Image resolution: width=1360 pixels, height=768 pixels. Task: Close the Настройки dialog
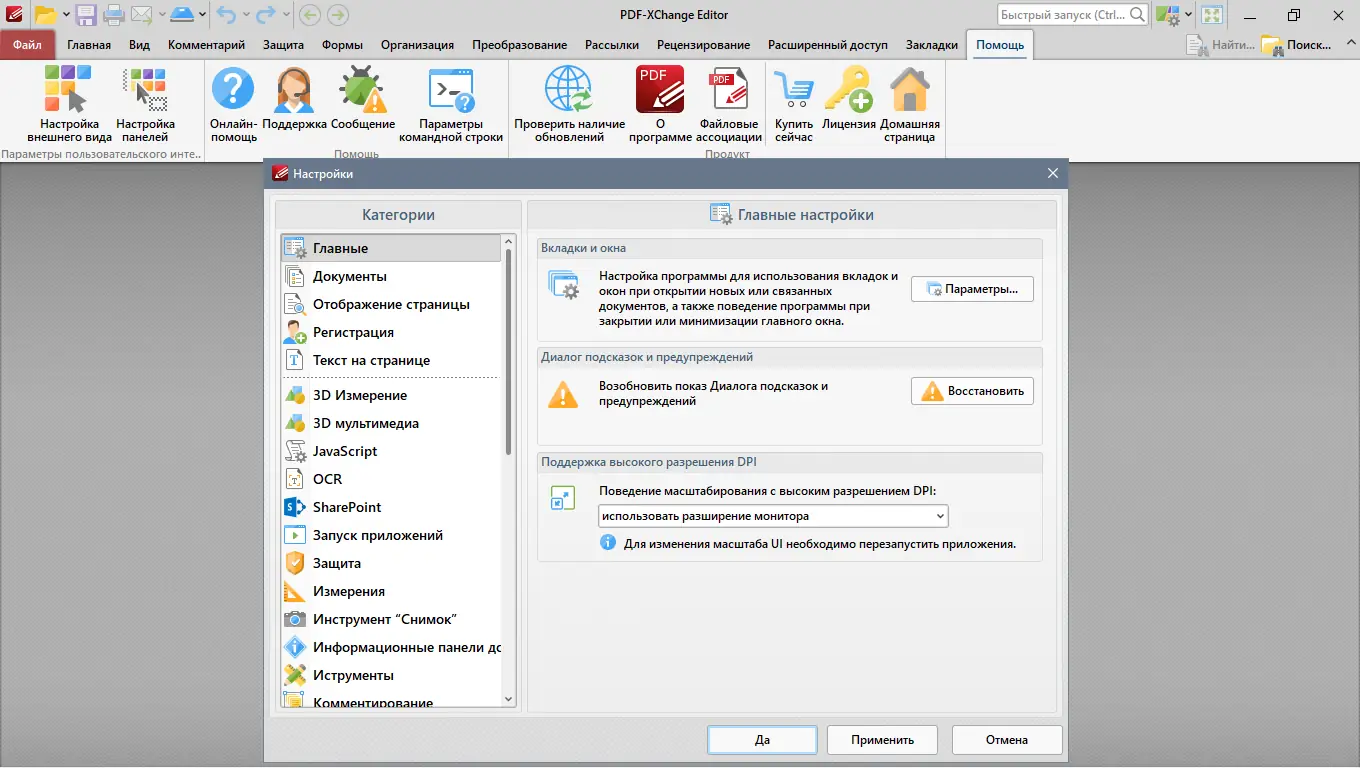tap(1053, 173)
